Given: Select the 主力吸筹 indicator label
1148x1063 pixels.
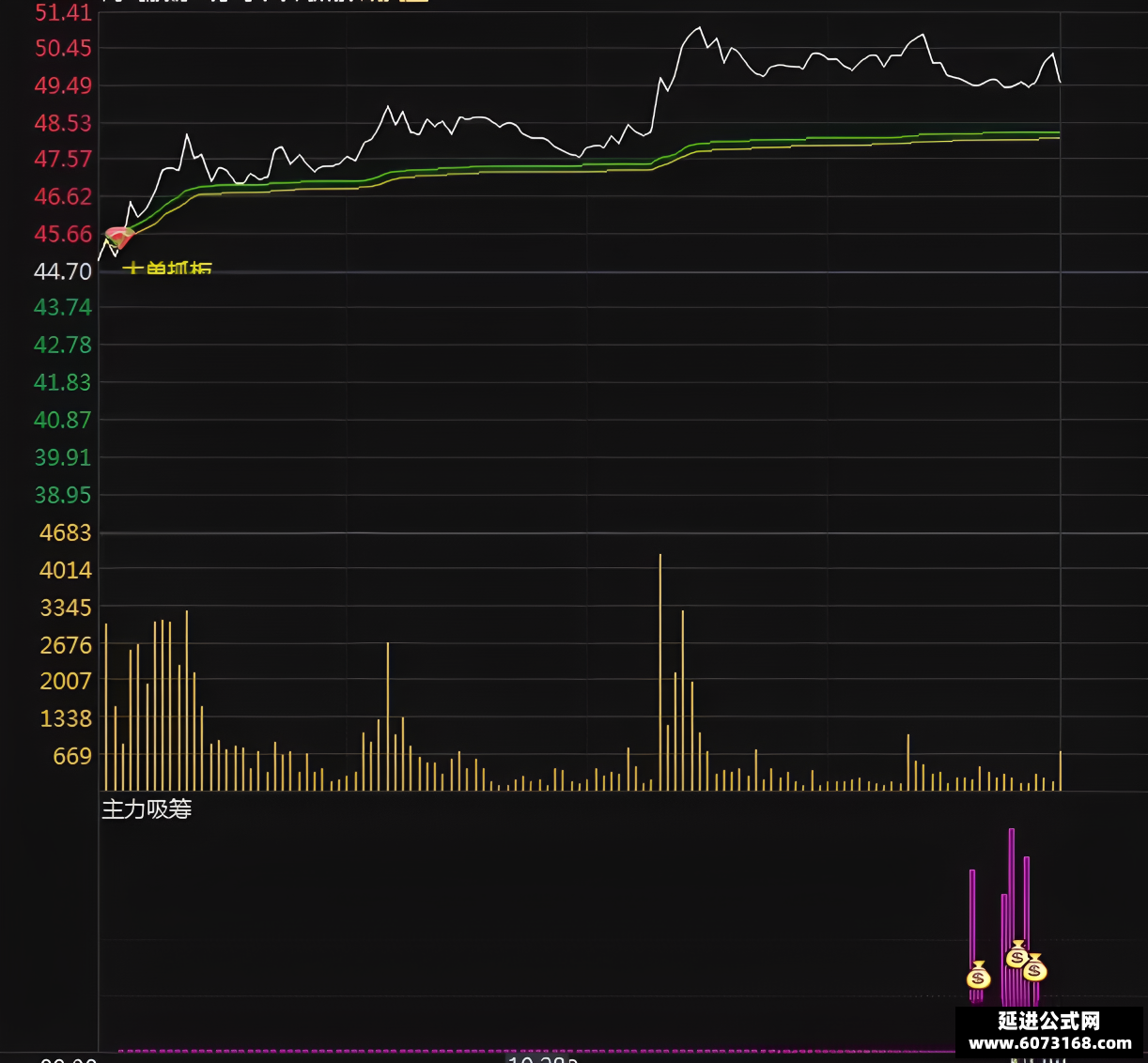Looking at the screenshot, I should (x=147, y=809).
